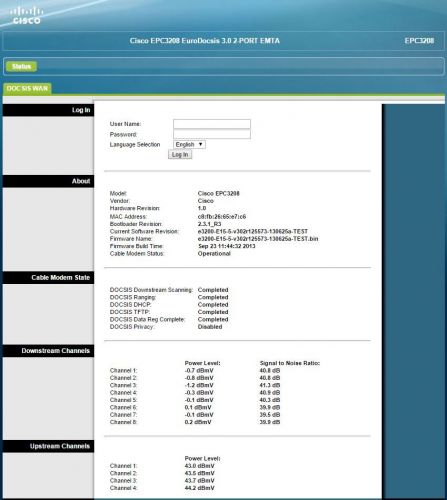The image size is (447, 500).
Task: Open the Status menu tab
Action: [x=21, y=67]
